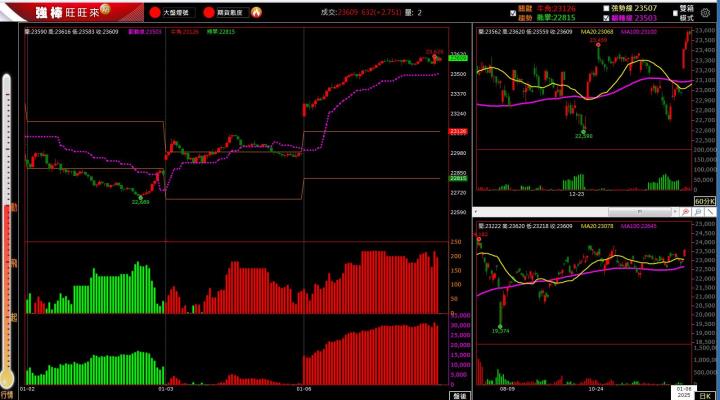This screenshot has height=400, width=720.
Task: Click the 強棒旺旺來 logo banner
Action: [x=73, y=12]
